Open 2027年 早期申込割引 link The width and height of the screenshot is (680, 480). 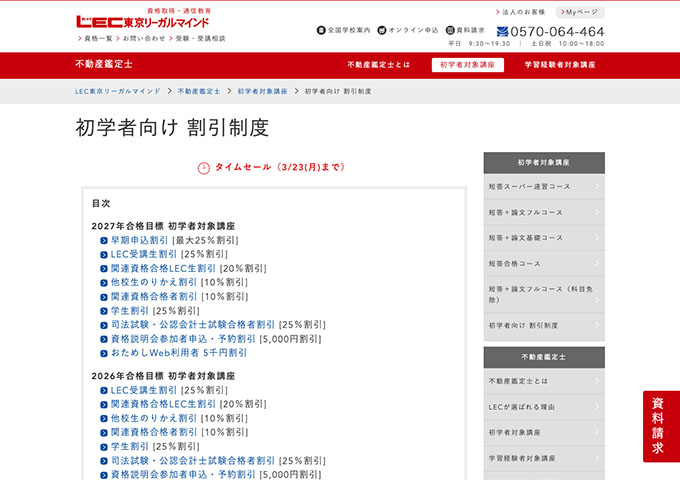pos(139,240)
